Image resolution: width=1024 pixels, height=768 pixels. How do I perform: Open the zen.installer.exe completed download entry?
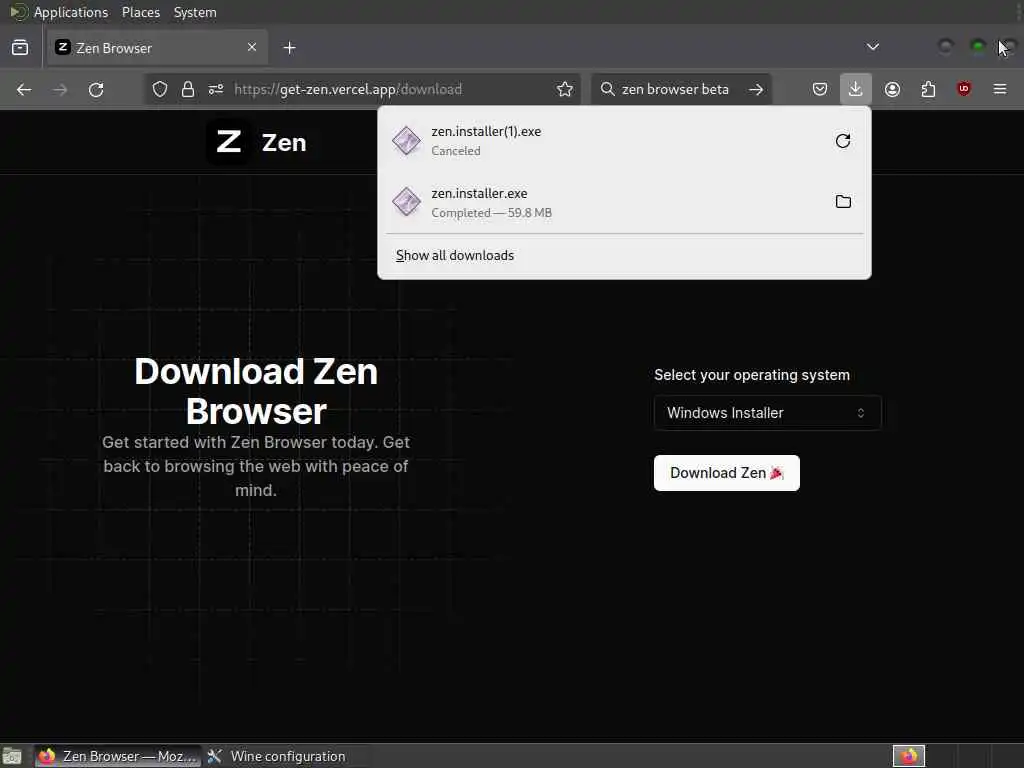[x=624, y=202]
